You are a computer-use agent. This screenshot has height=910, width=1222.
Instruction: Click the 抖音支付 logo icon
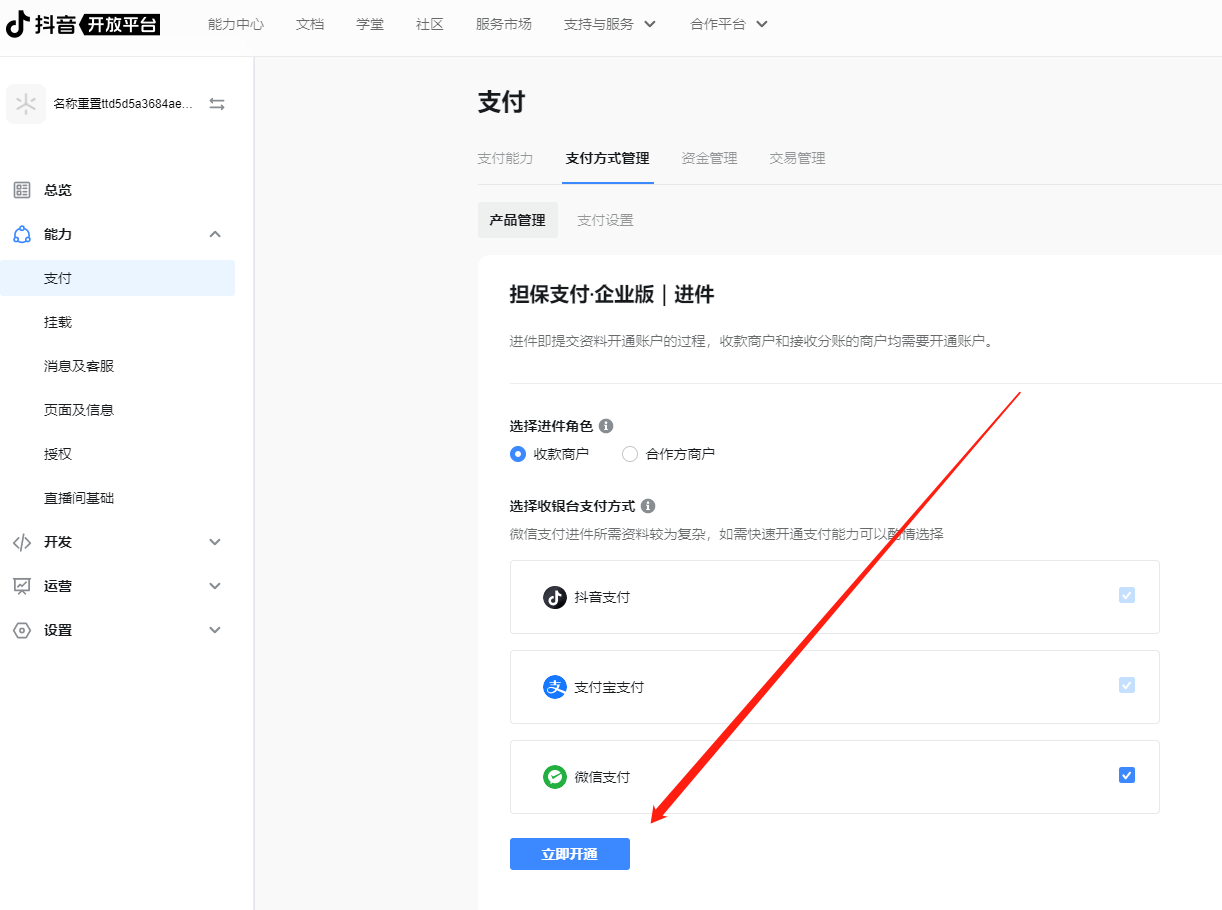pos(555,597)
